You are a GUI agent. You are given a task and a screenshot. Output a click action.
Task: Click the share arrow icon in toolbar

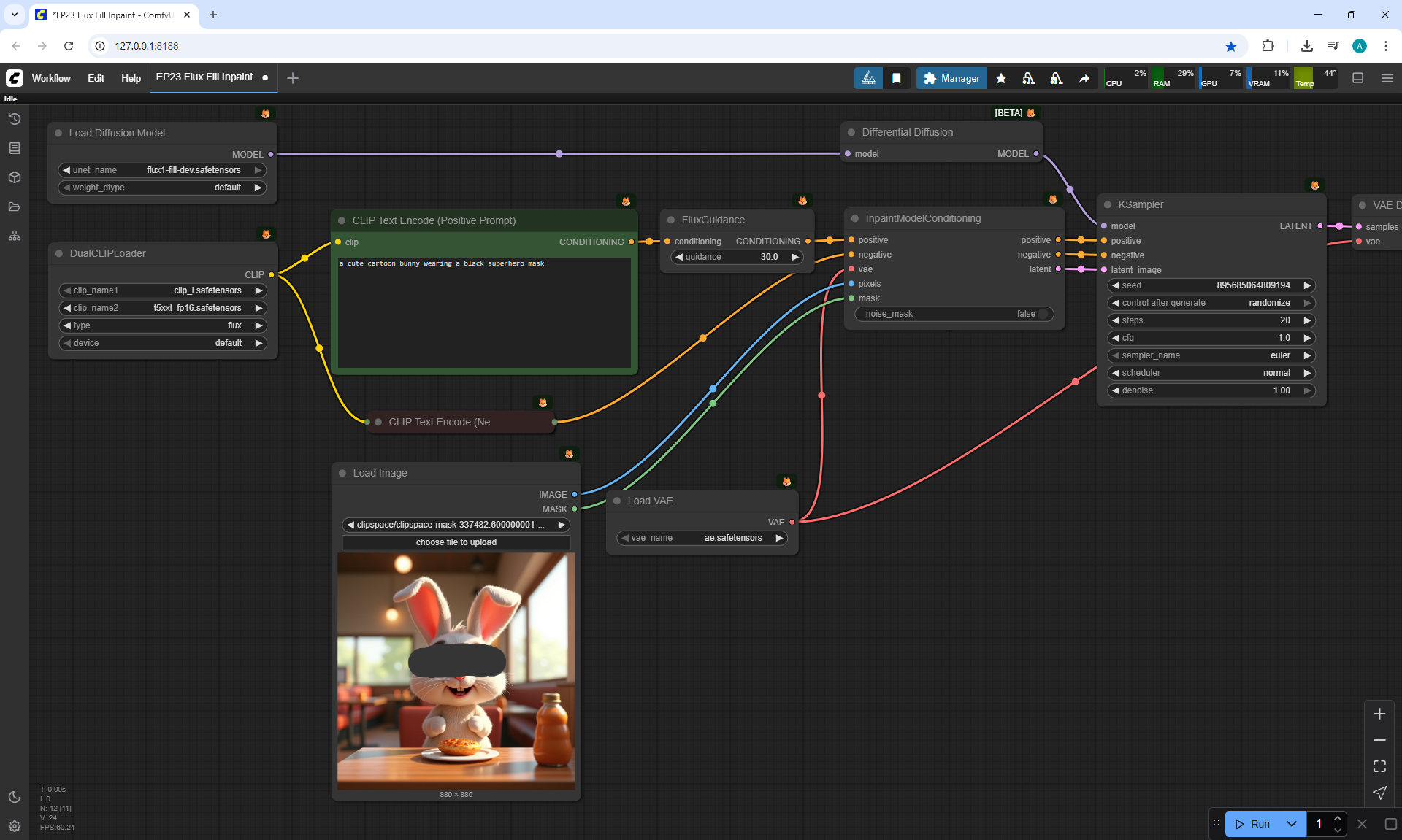[x=1084, y=78]
